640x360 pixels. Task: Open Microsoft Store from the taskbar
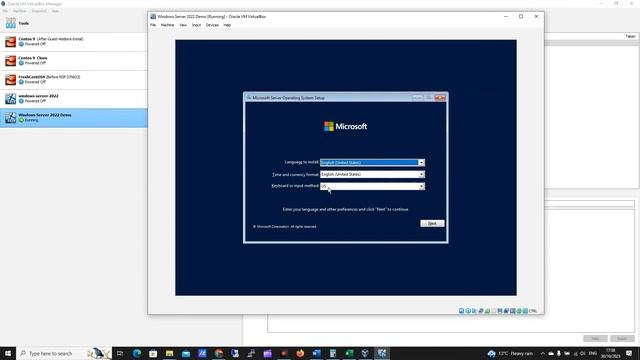[x=153, y=353]
